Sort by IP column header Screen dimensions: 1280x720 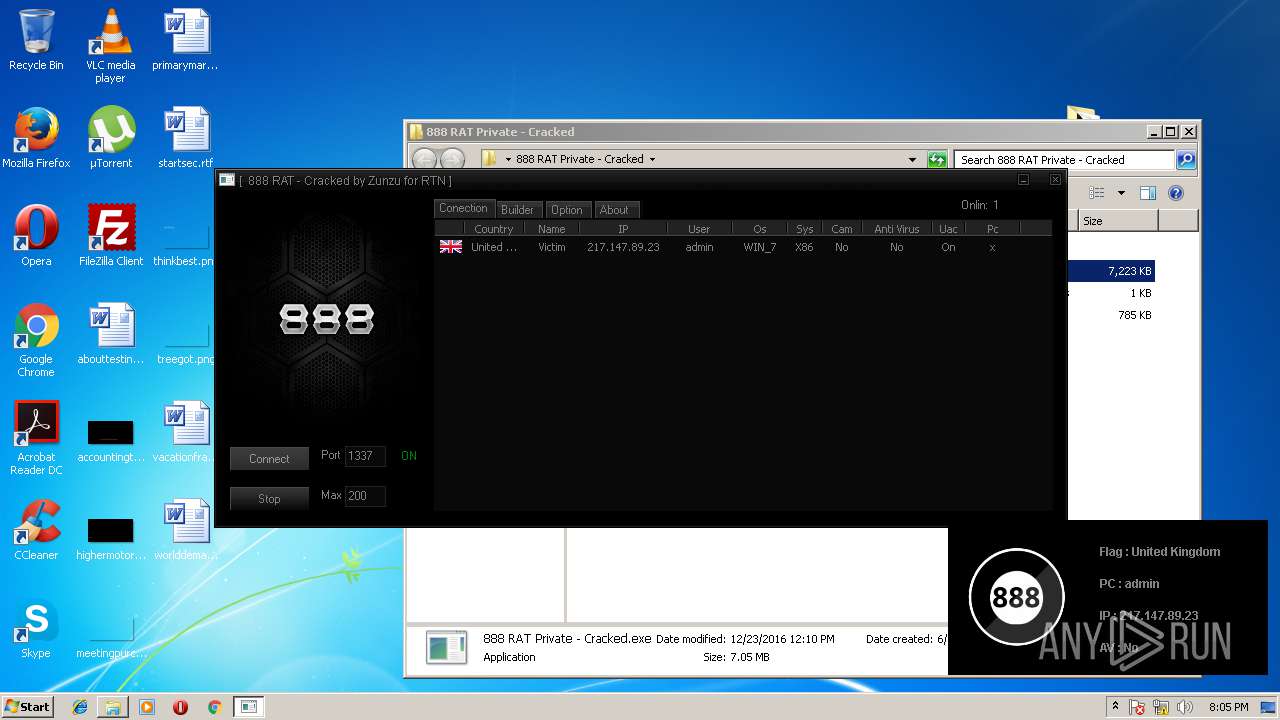[x=623, y=229]
